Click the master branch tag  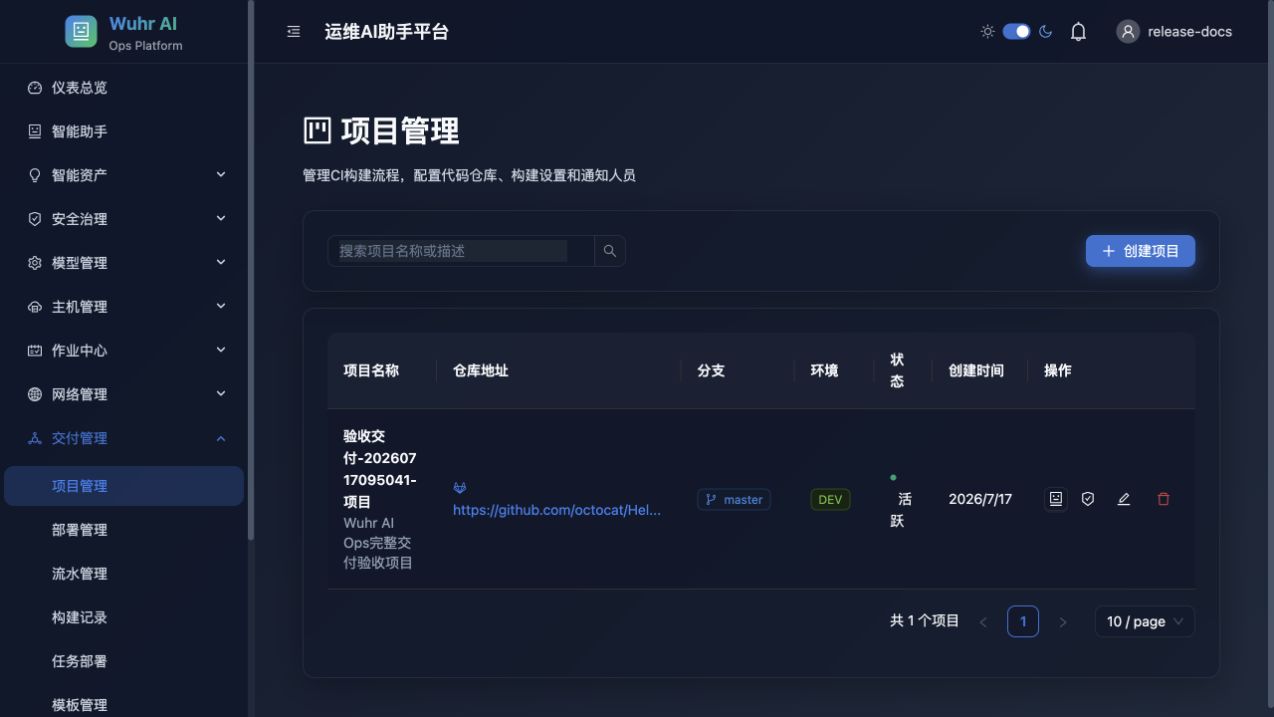[734, 499]
